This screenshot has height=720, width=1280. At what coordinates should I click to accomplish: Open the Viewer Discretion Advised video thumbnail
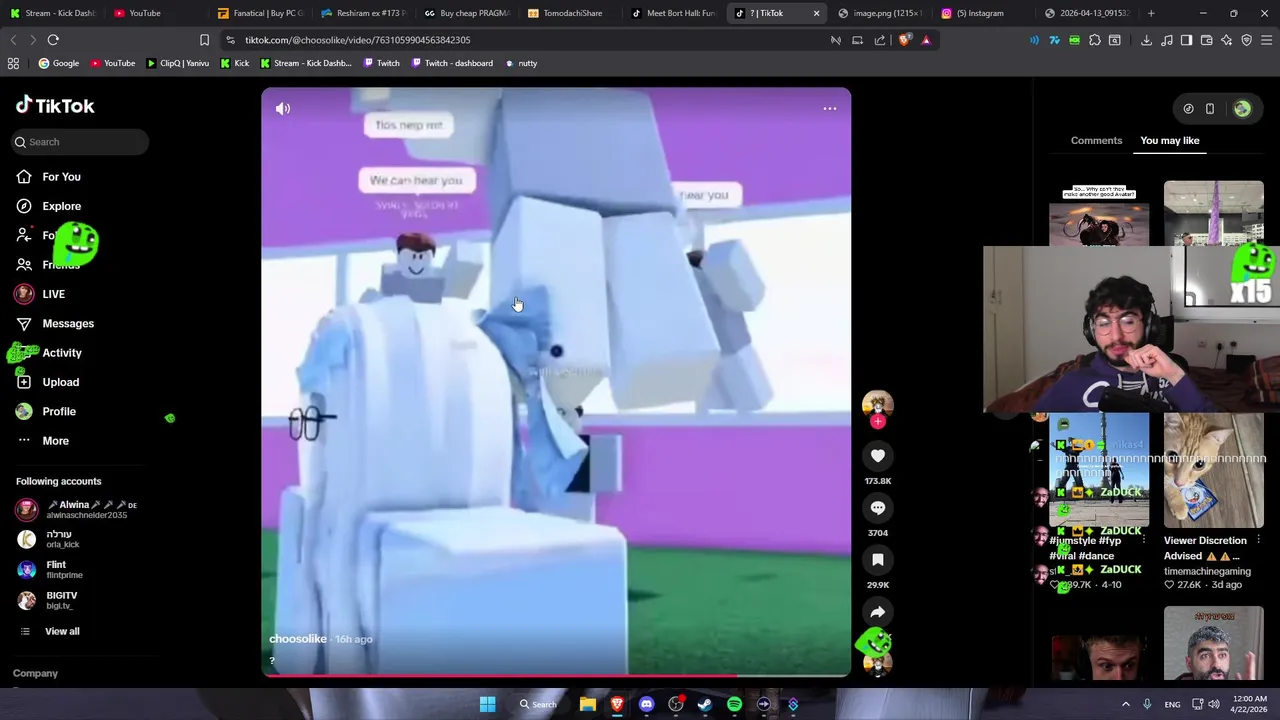pyautogui.click(x=1213, y=470)
